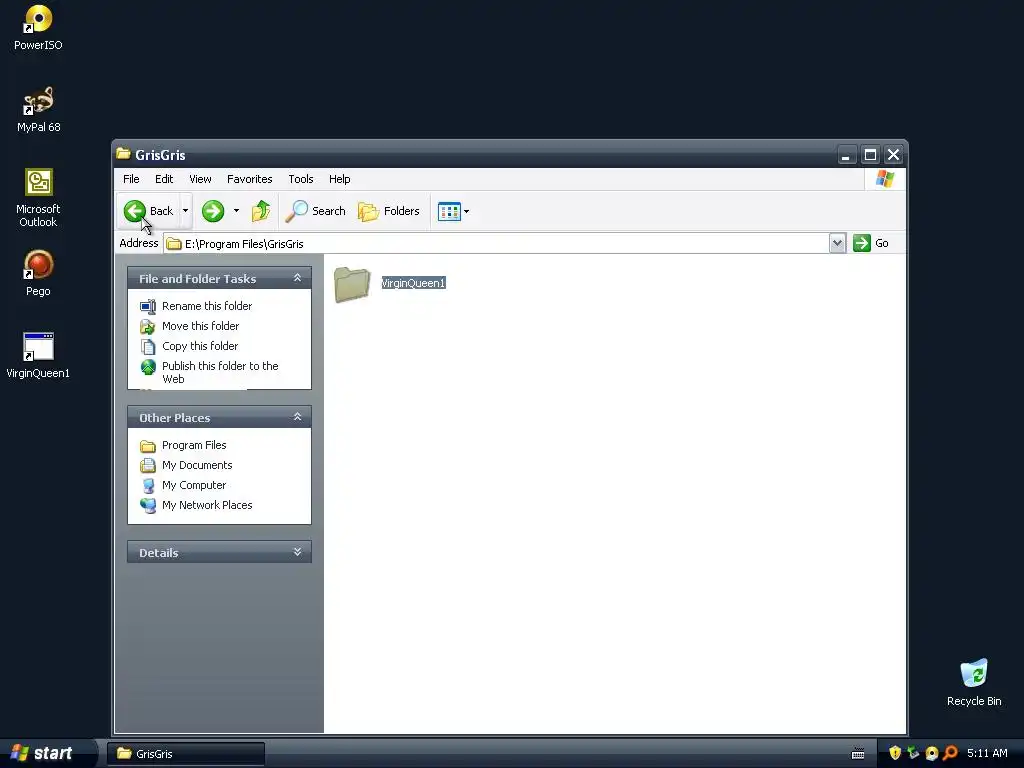Open the Back history dropdown arrow
Viewport: 1024px width, 768px height.
click(185, 211)
